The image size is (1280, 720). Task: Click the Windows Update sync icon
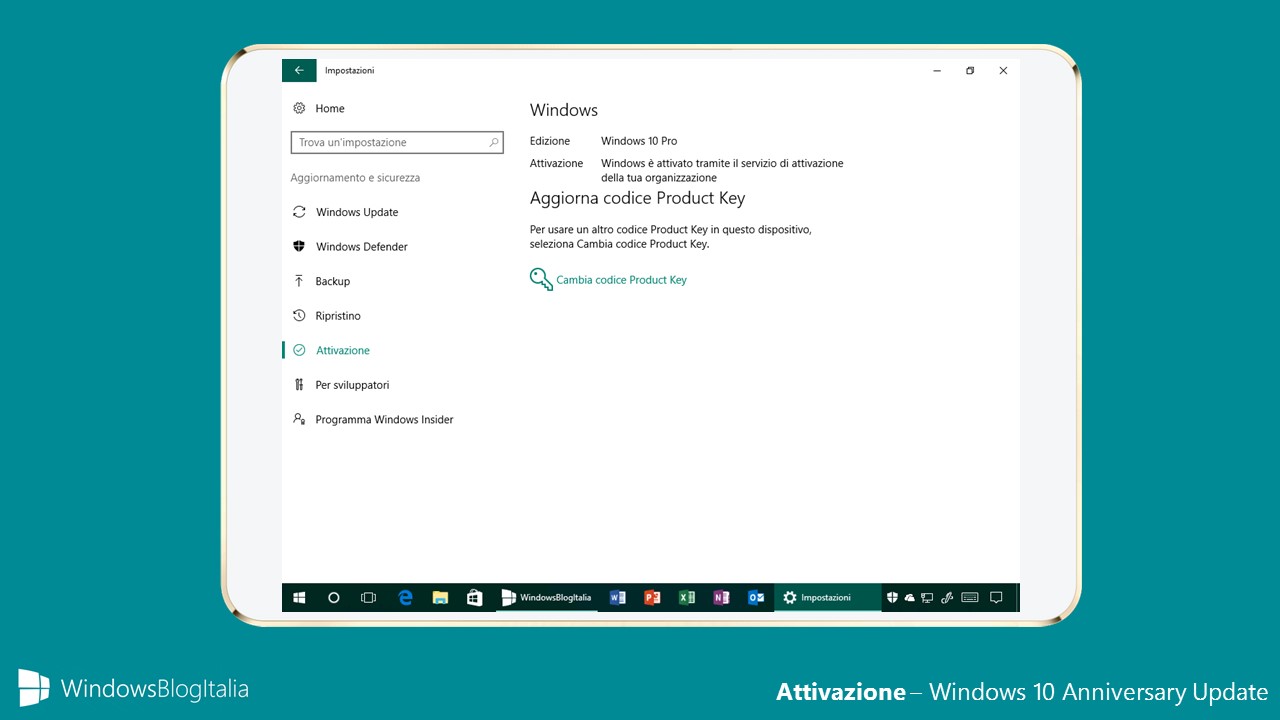pyautogui.click(x=299, y=212)
